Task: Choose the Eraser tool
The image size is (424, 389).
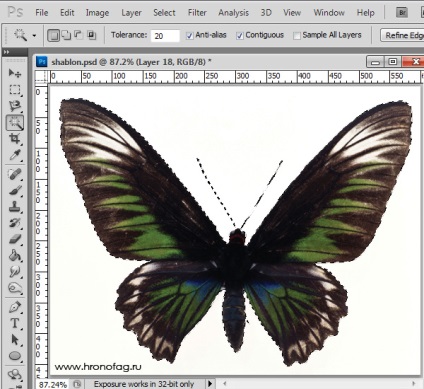Action: (15, 239)
